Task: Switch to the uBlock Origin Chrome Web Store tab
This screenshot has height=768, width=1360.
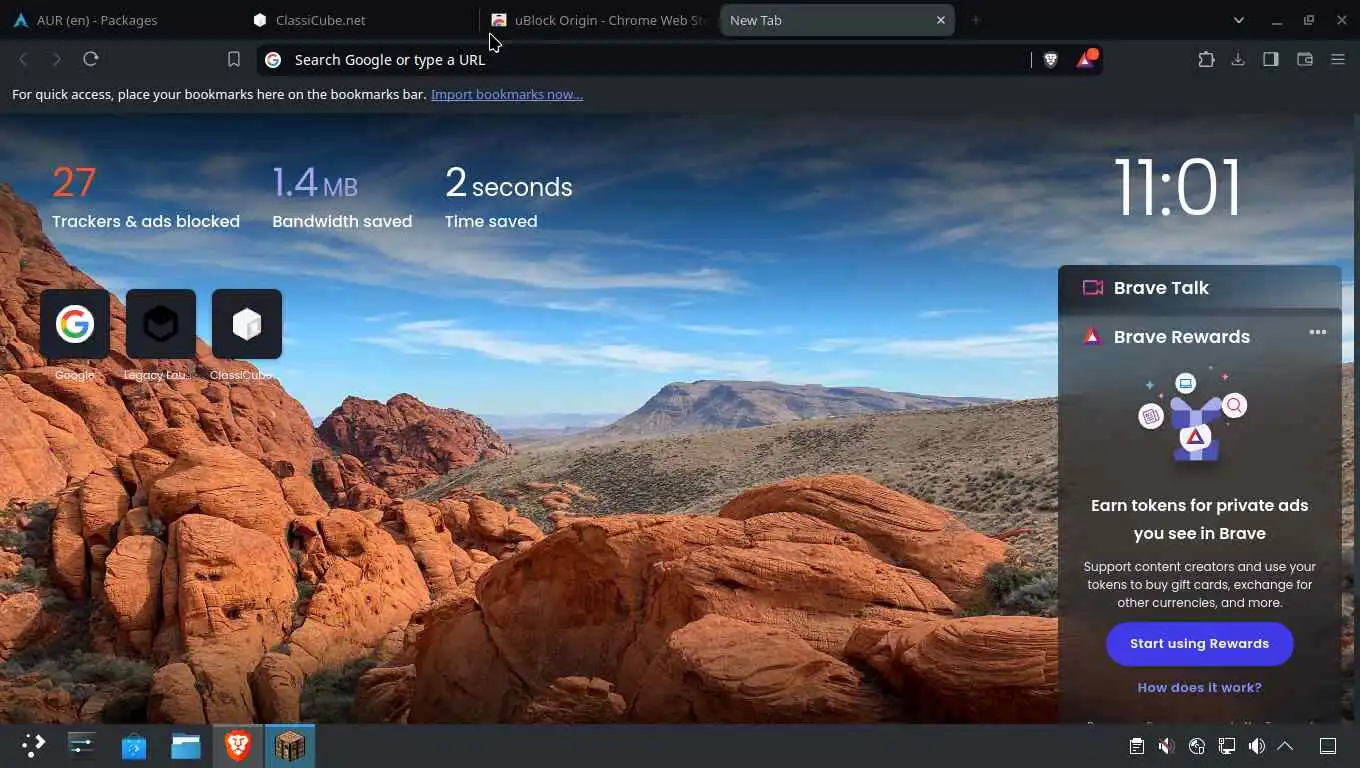Action: [x=598, y=20]
